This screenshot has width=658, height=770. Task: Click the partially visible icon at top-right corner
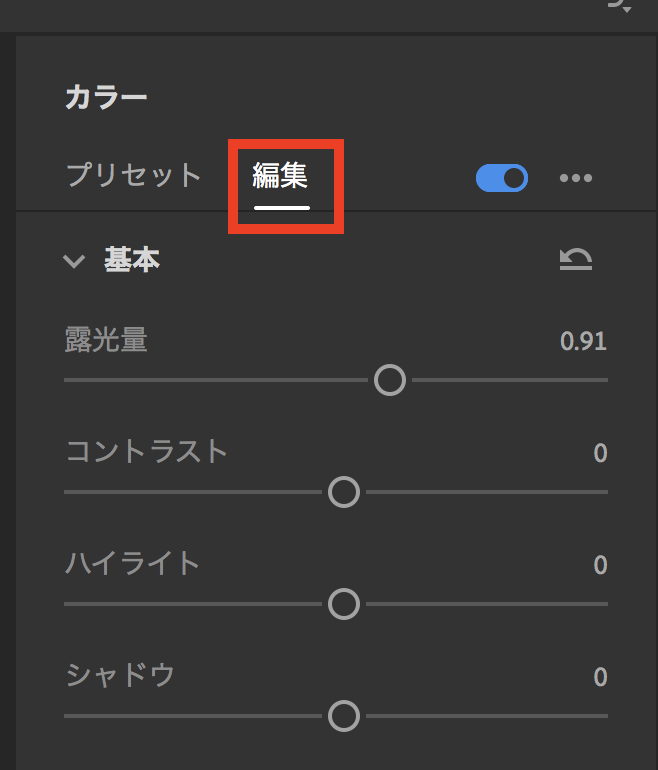(620, 6)
